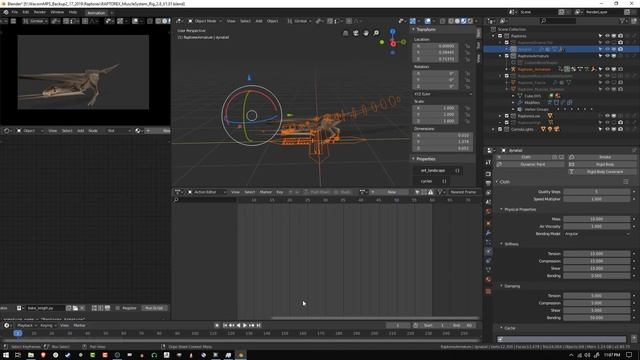The width and height of the screenshot is (640, 360).
Task: Click the Run Script button in the text editor
Action: click(154, 308)
